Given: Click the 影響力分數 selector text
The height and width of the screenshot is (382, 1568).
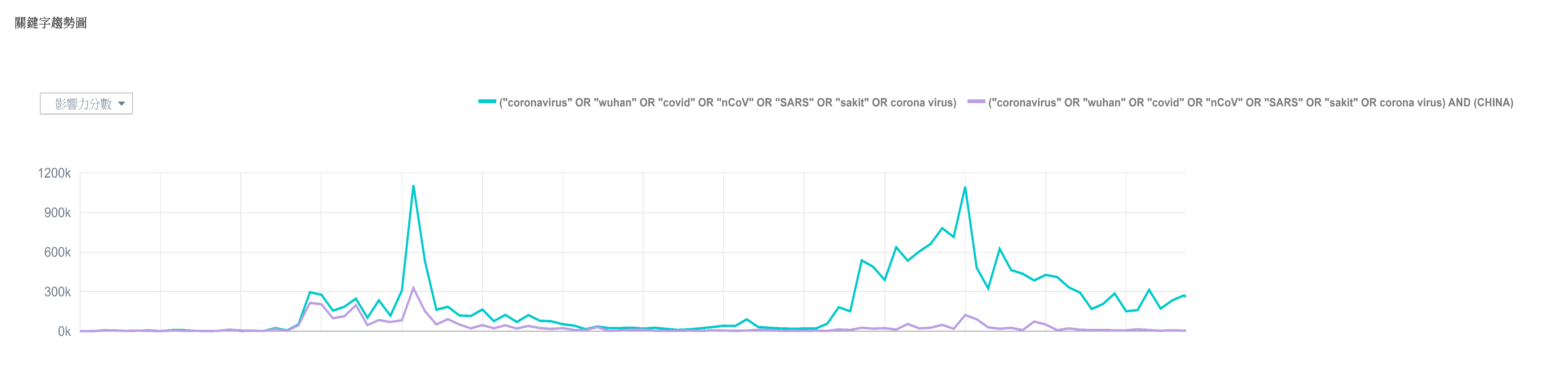Looking at the screenshot, I should (83, 104).
